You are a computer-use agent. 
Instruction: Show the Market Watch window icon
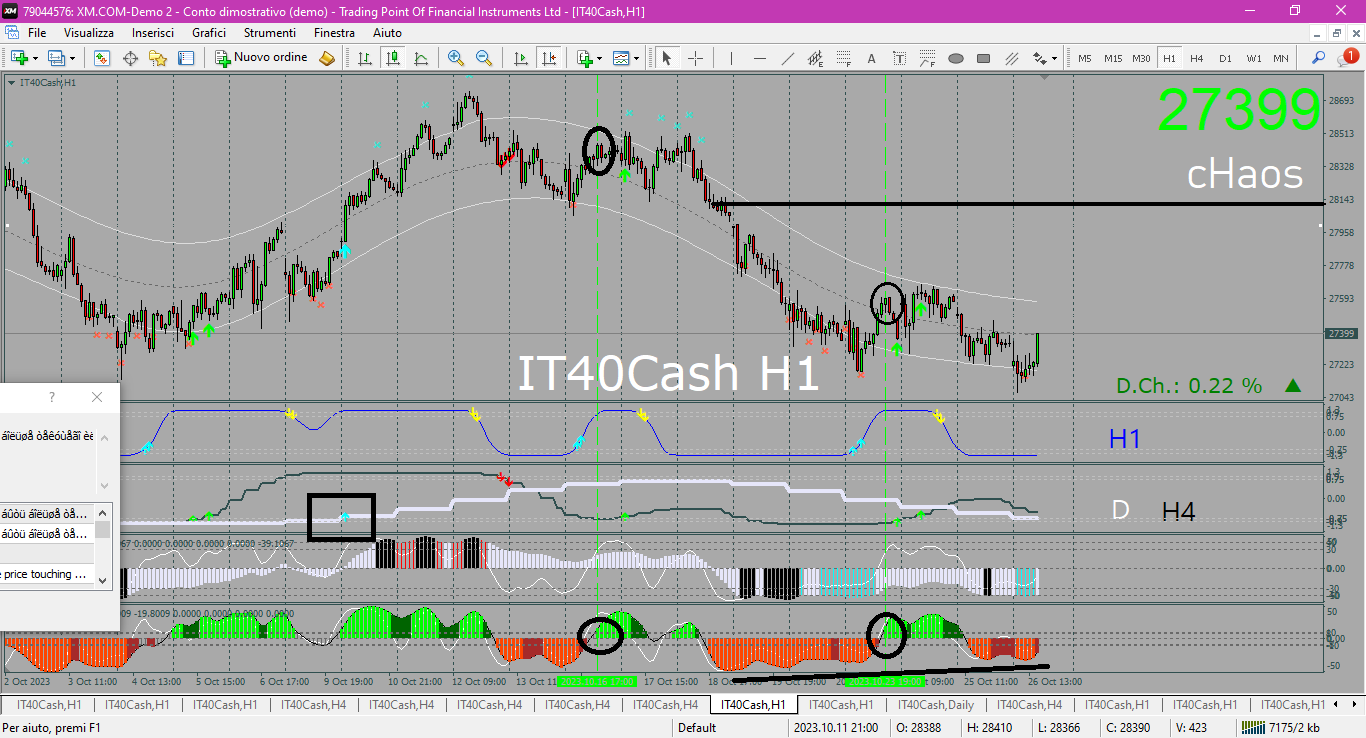tap(102, 58)
